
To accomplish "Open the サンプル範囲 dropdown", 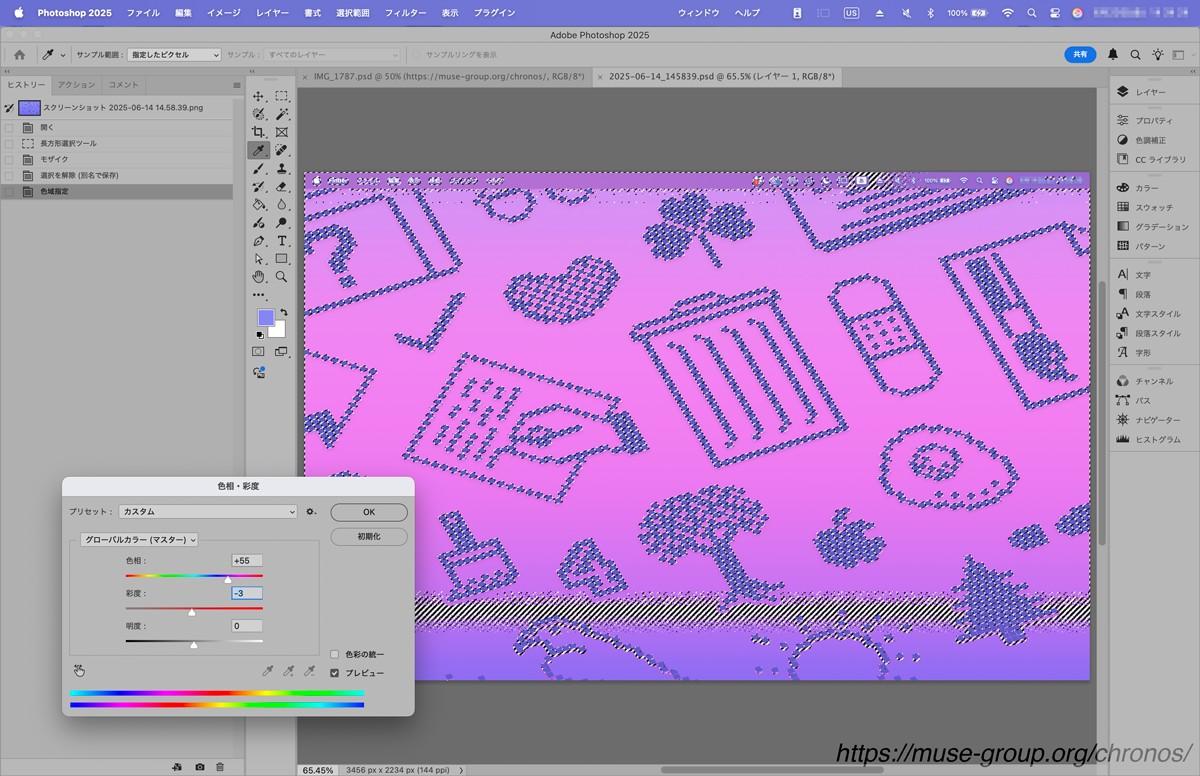I will coord(173,55).
